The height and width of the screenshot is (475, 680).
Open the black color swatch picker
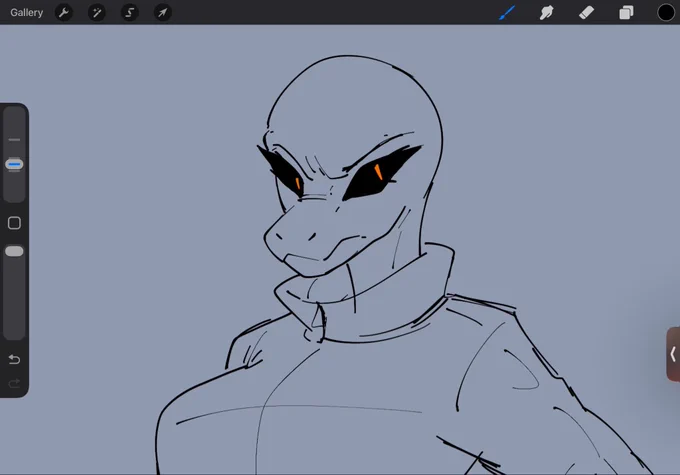(x=666, y=13)
